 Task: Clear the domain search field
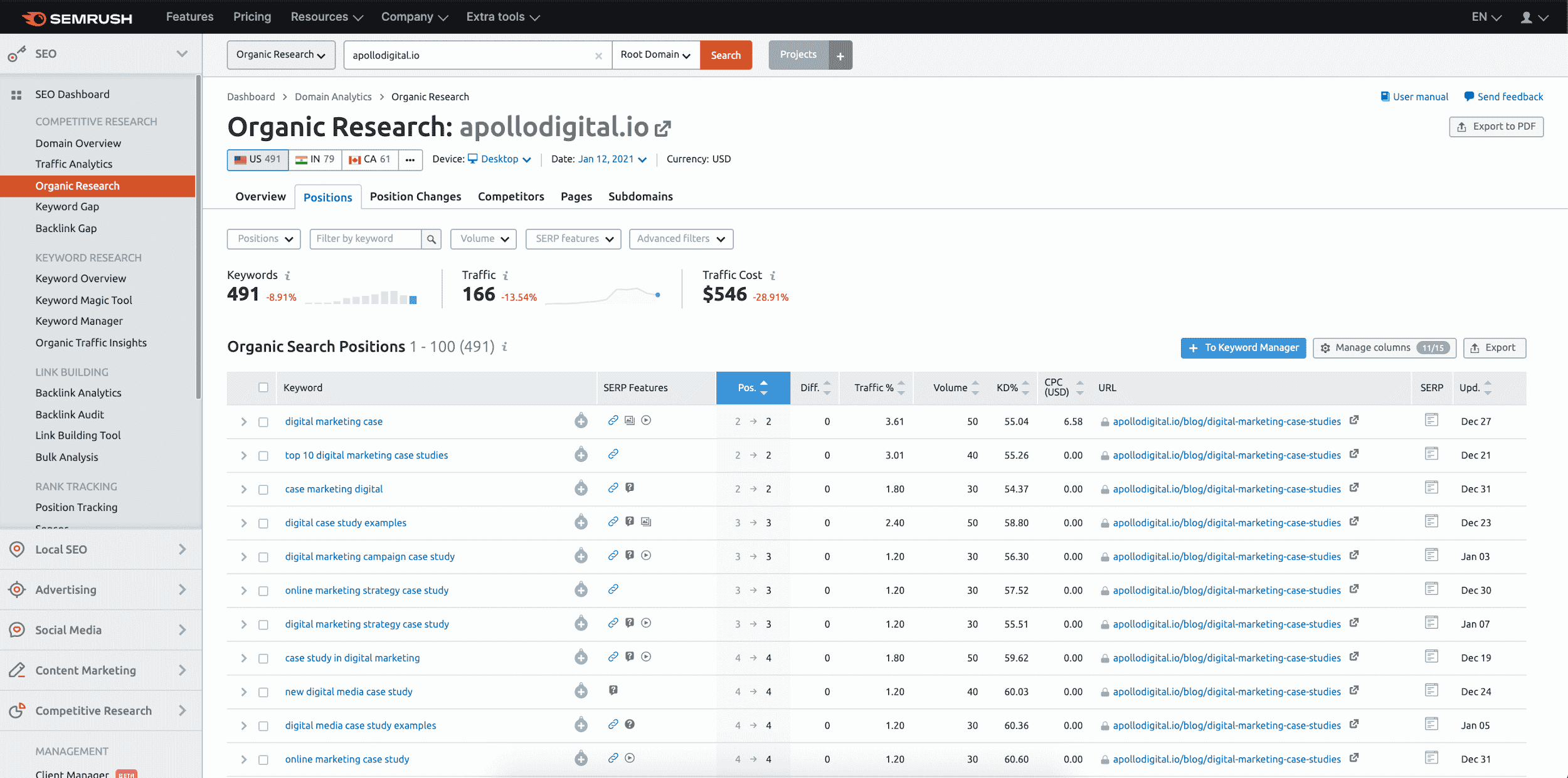pyautogui.click(x=598, y=56)
